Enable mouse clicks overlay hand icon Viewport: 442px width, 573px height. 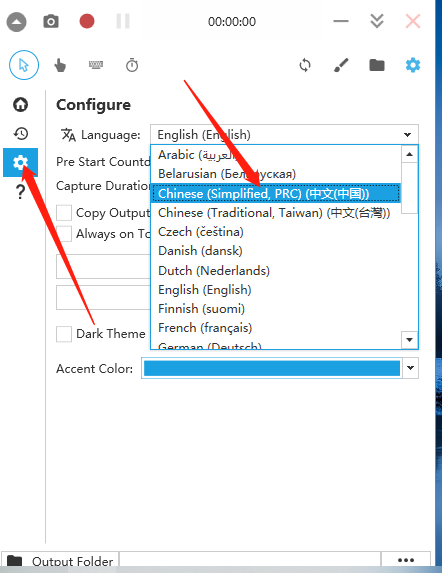tap(60, 65)
